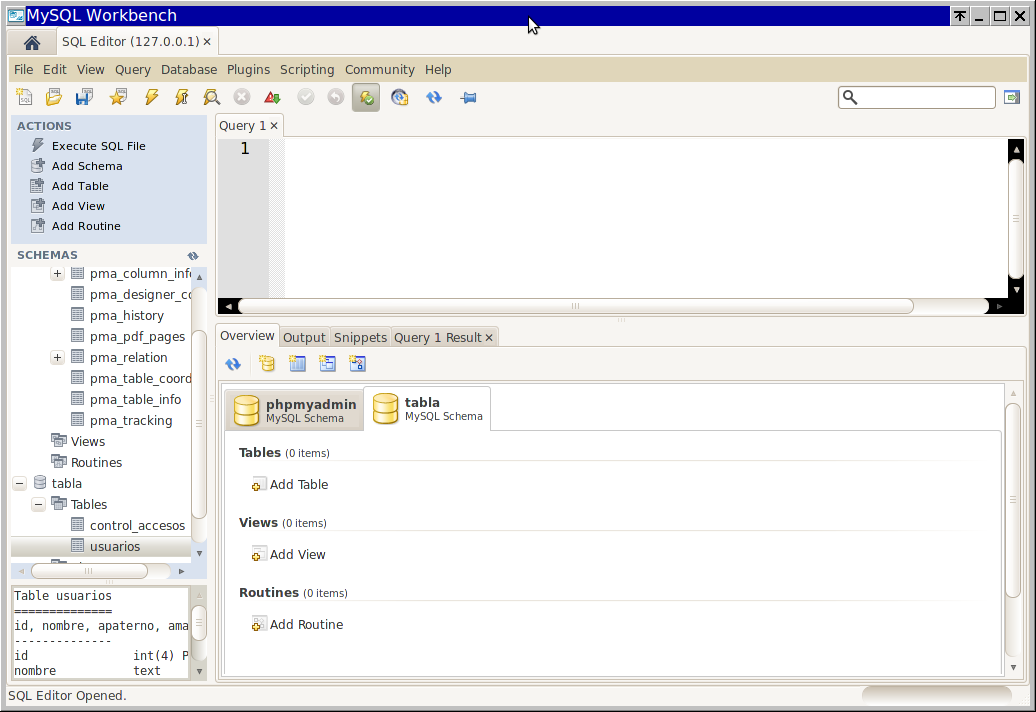Create a new SQL script tab
1036x712 pixels.
(x=24, y=97)
